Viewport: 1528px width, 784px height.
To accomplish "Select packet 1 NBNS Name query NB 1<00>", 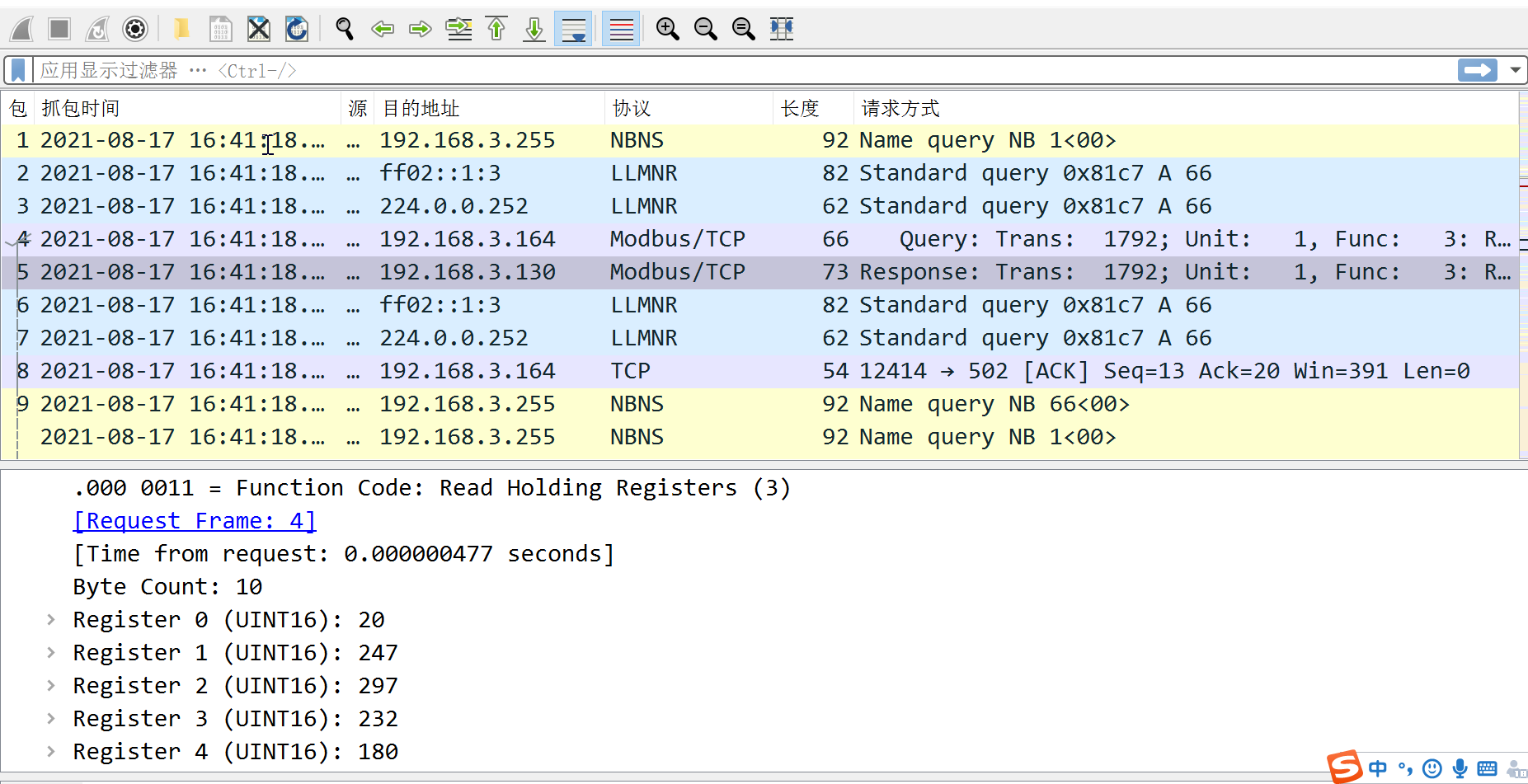I will 759,140.
